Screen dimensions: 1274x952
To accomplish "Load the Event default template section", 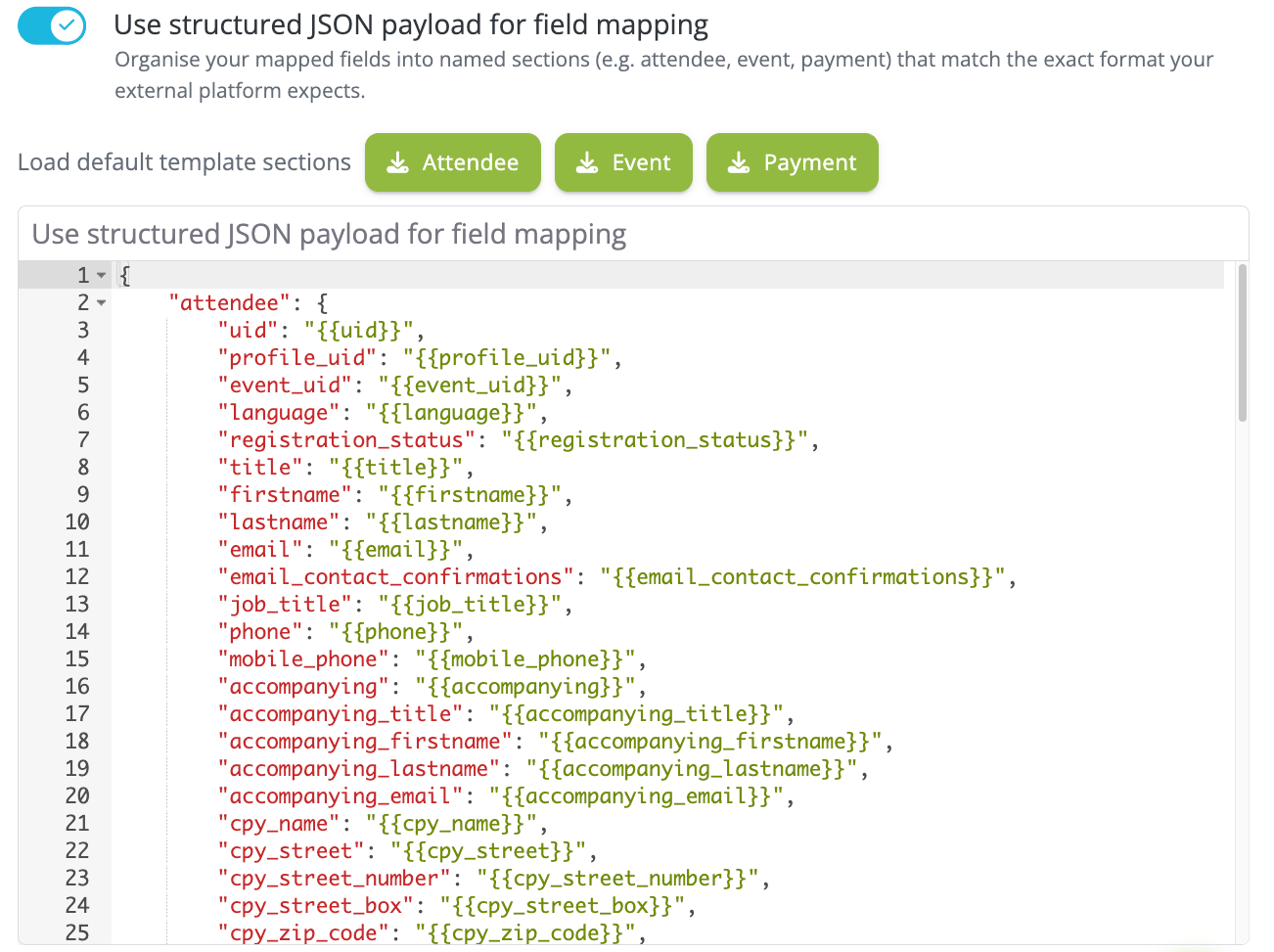I will [x=623, y=162].
